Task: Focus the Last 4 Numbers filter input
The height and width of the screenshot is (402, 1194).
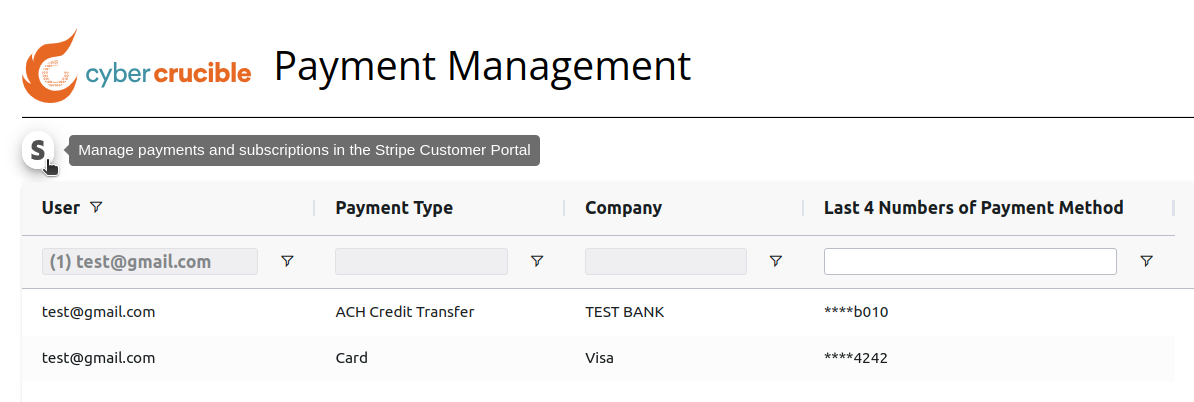Action: 970,261
